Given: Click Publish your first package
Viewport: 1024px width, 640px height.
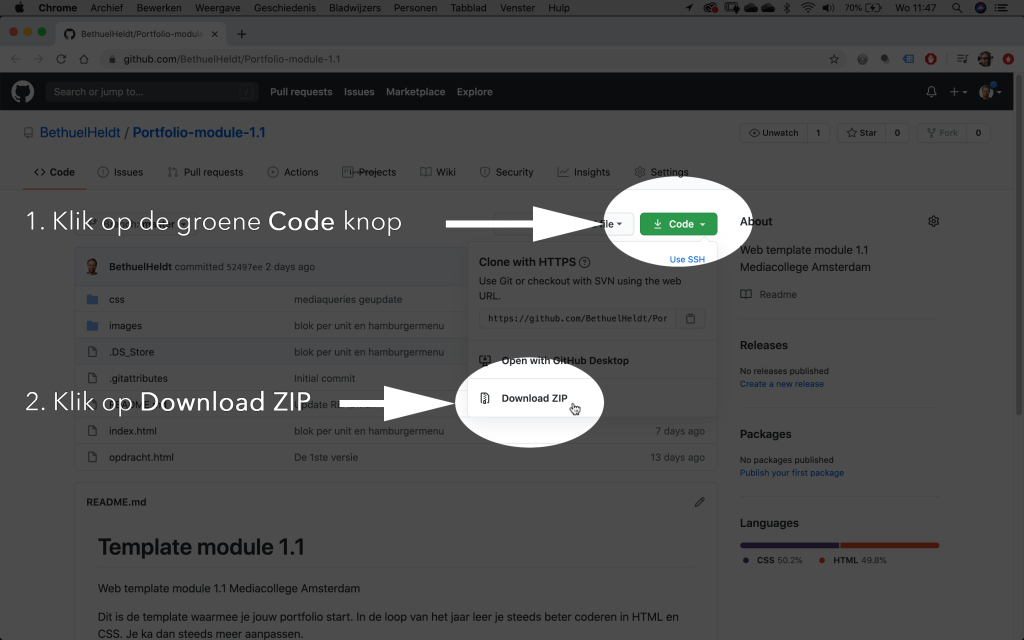Looking at the screenshot, I should pos(792,473).
